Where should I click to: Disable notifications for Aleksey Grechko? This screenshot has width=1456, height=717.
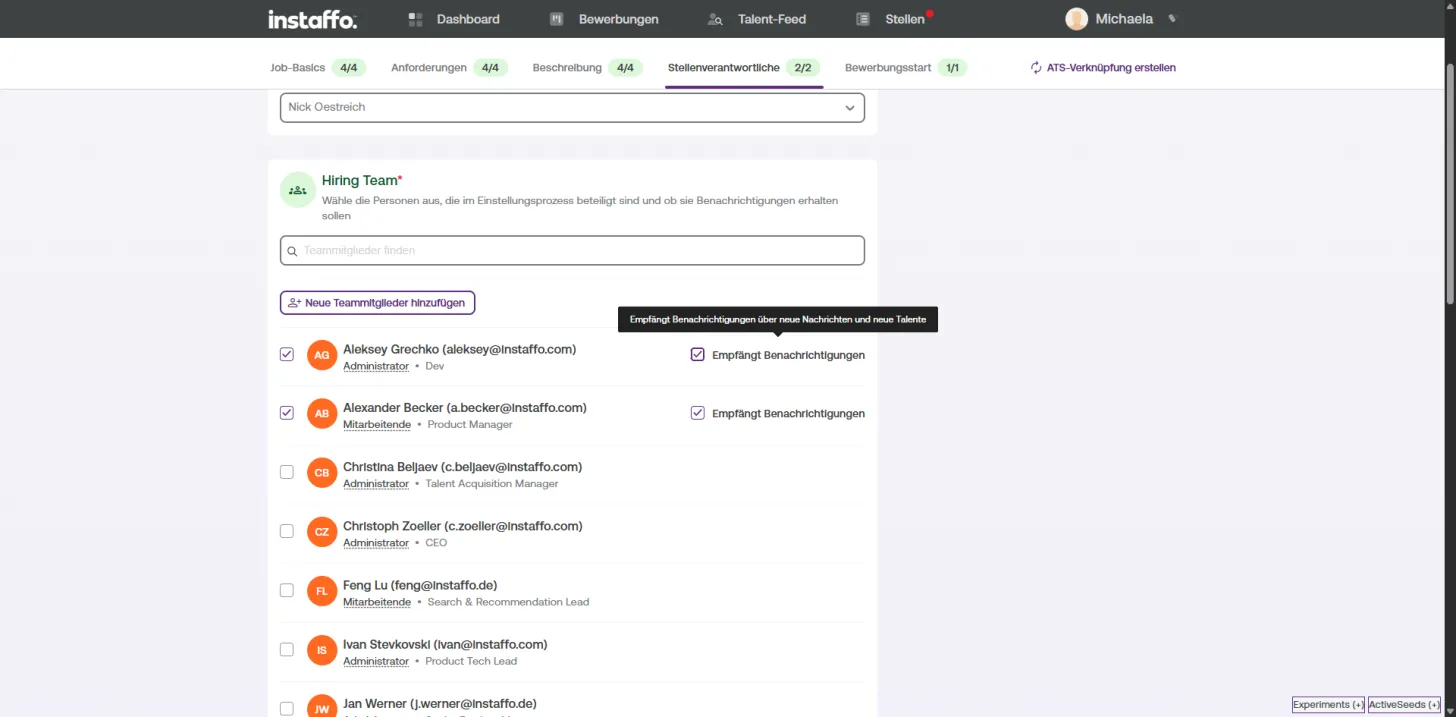coord(698,354)
